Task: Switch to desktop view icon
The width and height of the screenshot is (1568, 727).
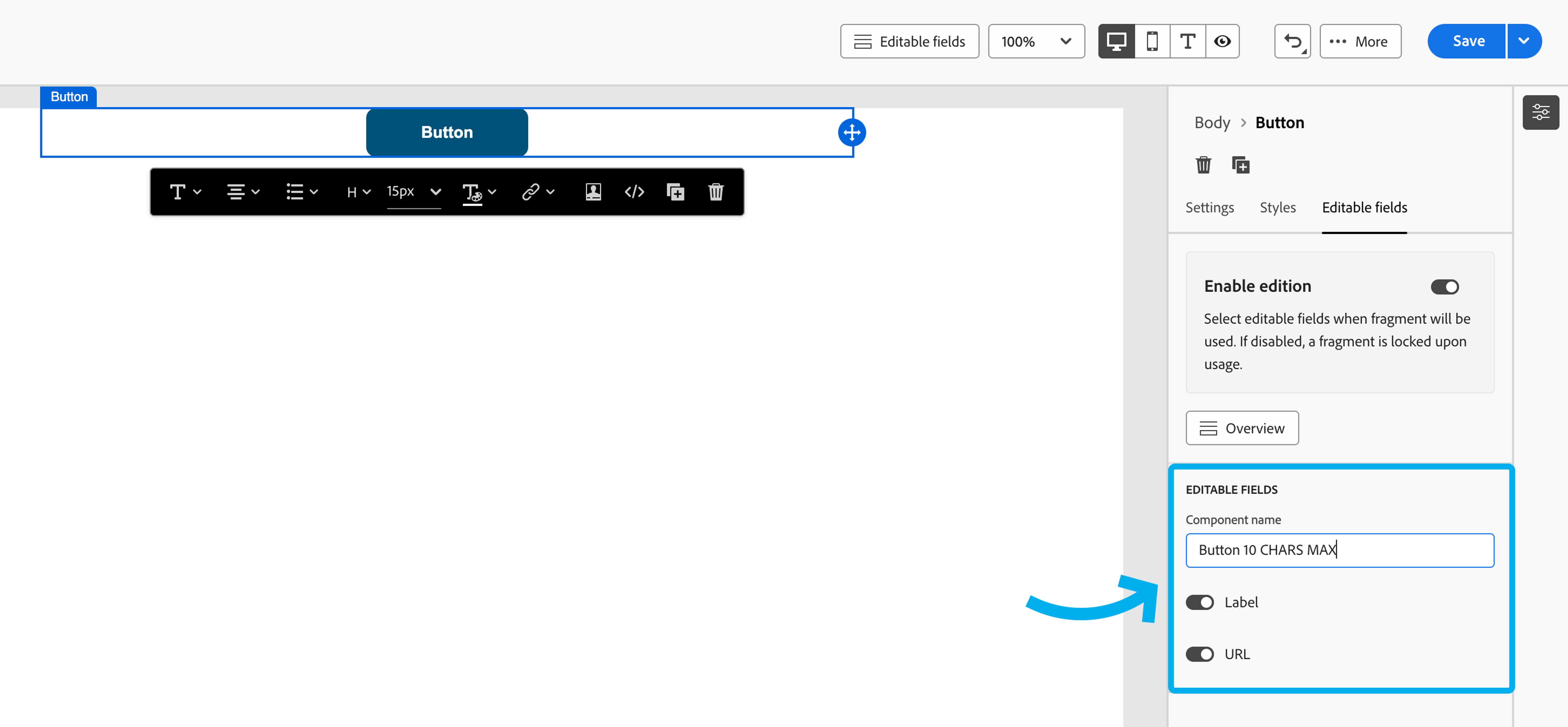Action: 1116,41
